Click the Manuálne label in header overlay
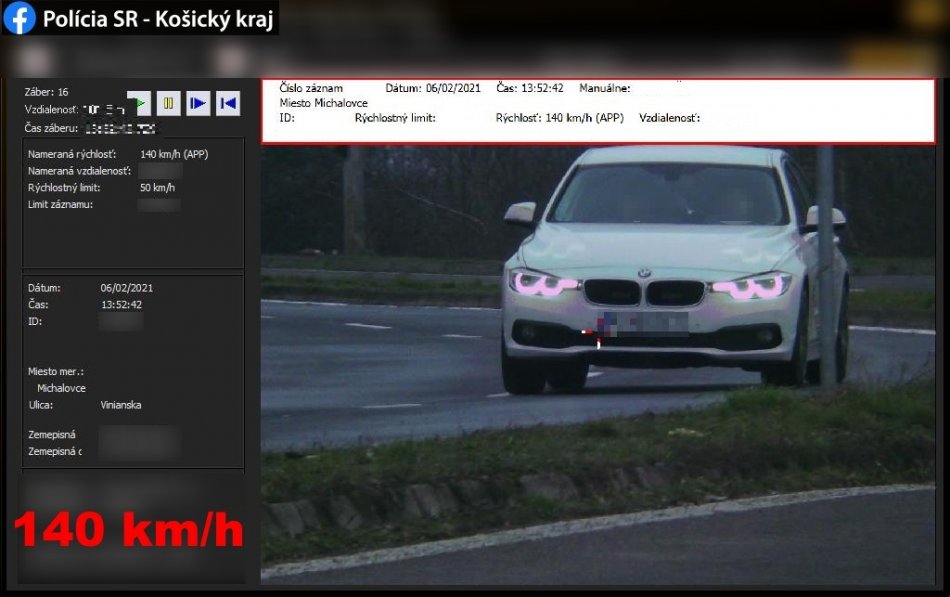This screenshot has height=597, width=950. 604,88
